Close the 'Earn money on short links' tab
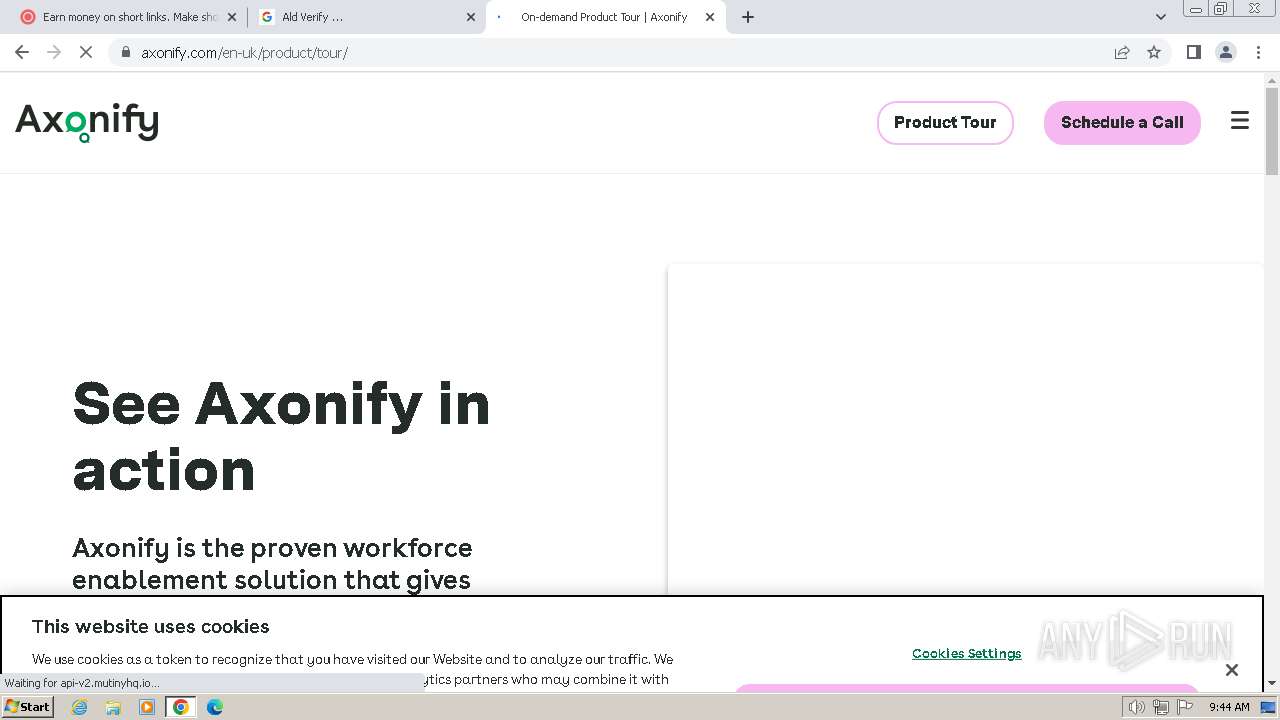The image size is (1280, 720). tap(232, 17)
